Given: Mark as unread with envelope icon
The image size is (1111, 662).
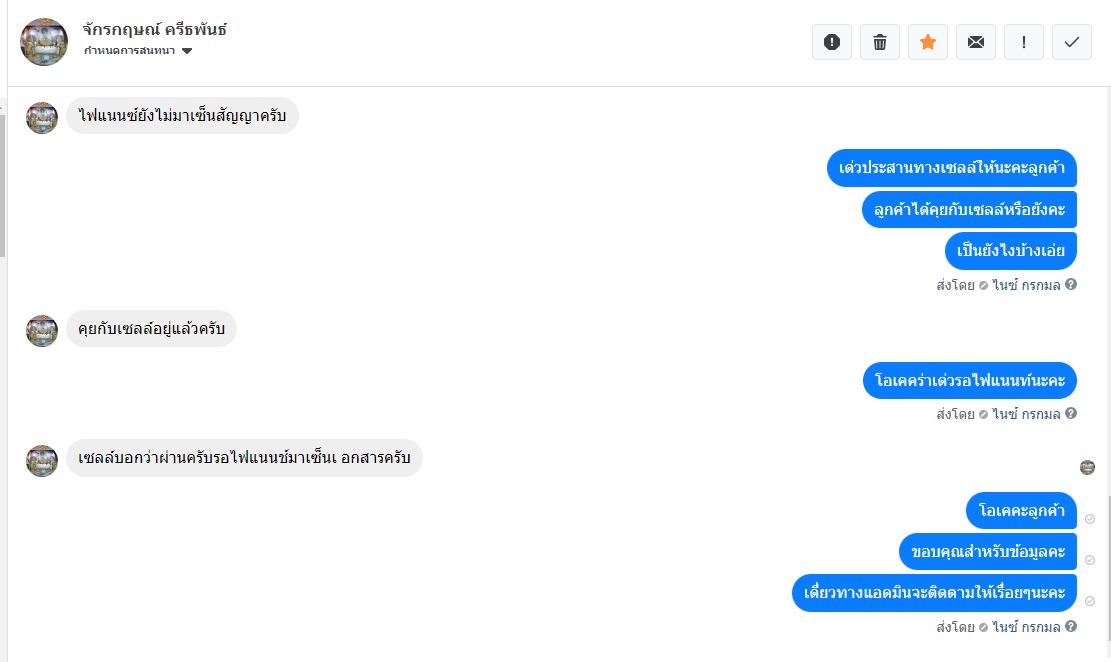Looking at the screenshot, I should pyautogui.click(x=976, y=42).
